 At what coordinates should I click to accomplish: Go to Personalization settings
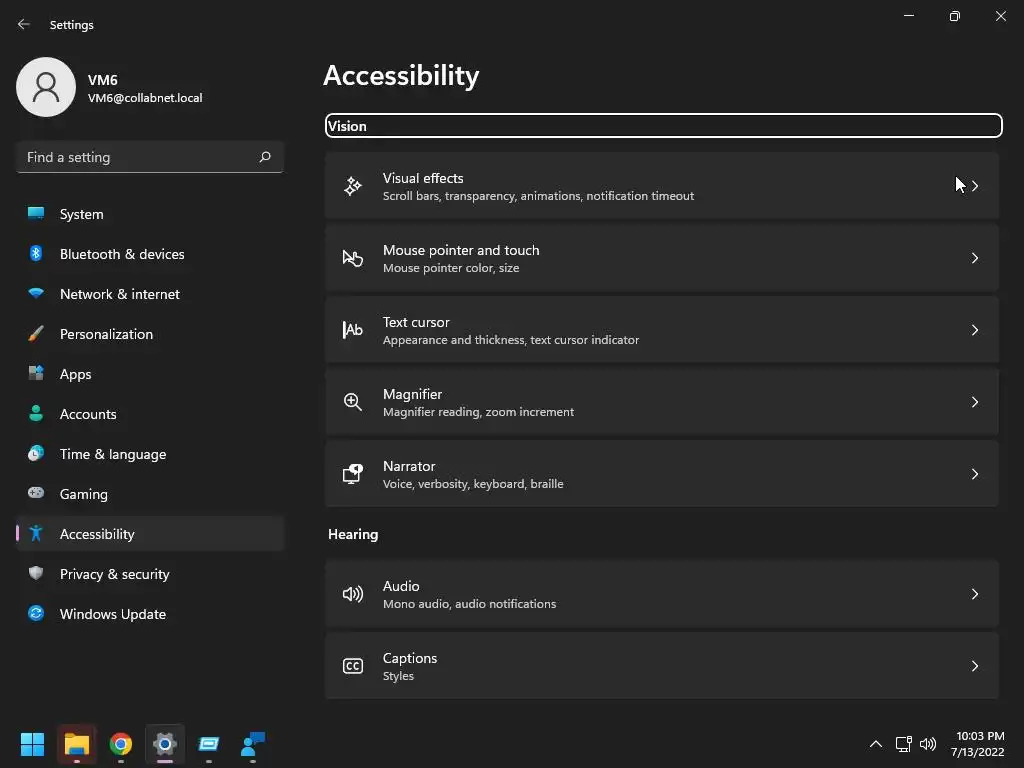coord(106,334)
